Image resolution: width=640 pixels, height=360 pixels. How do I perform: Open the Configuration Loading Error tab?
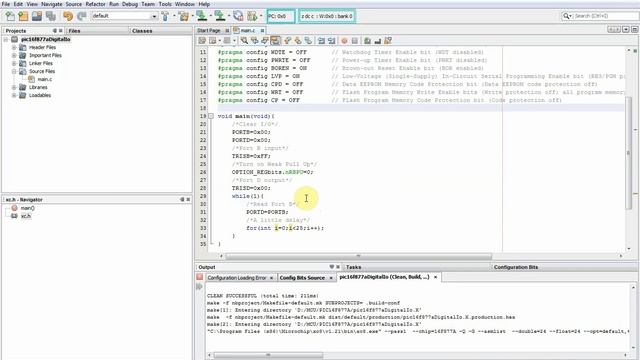click(x=237, y=278)
